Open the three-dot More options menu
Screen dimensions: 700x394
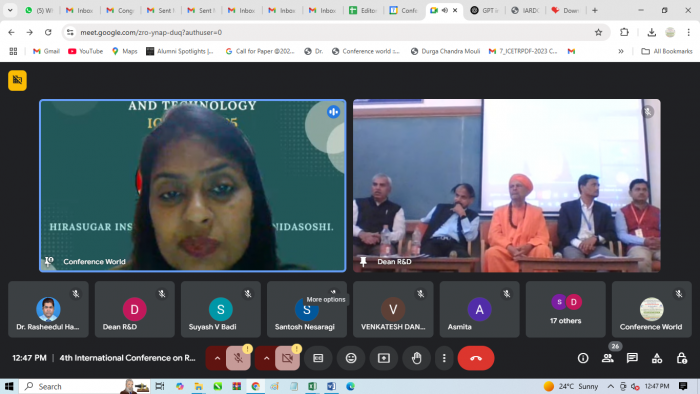click(444, 358)
